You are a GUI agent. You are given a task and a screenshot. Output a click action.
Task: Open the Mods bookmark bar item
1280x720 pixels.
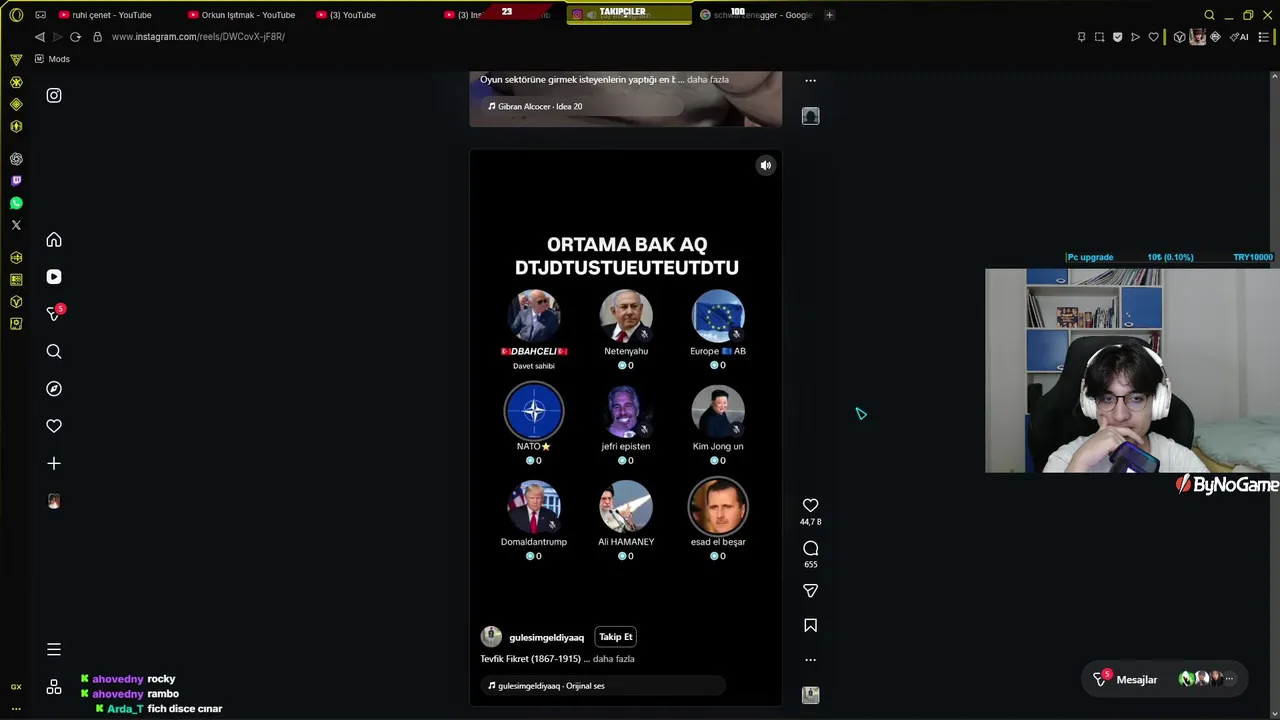tap(52, 59)
